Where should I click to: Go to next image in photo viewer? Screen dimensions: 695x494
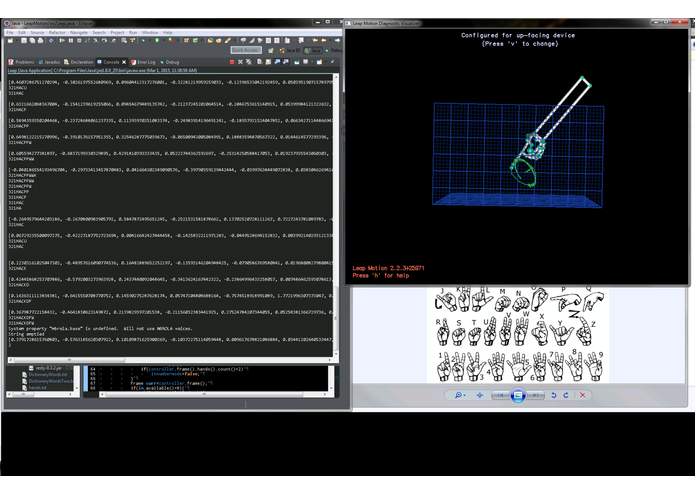click(x=535, y=395)
